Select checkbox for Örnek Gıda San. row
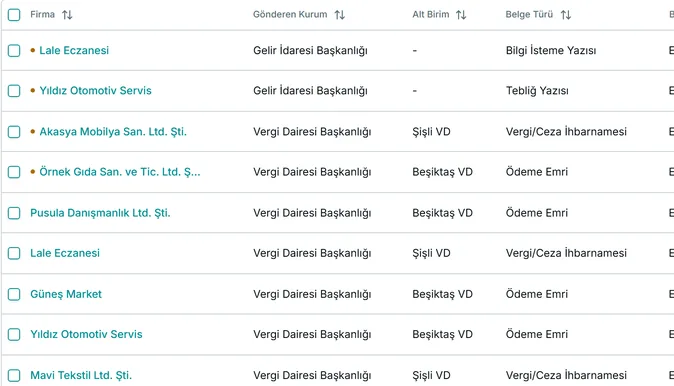 point(14,172)
